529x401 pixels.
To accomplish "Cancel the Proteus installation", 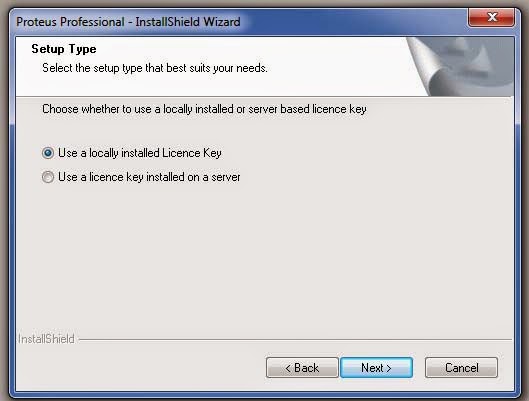I will [x=461, y=368].
